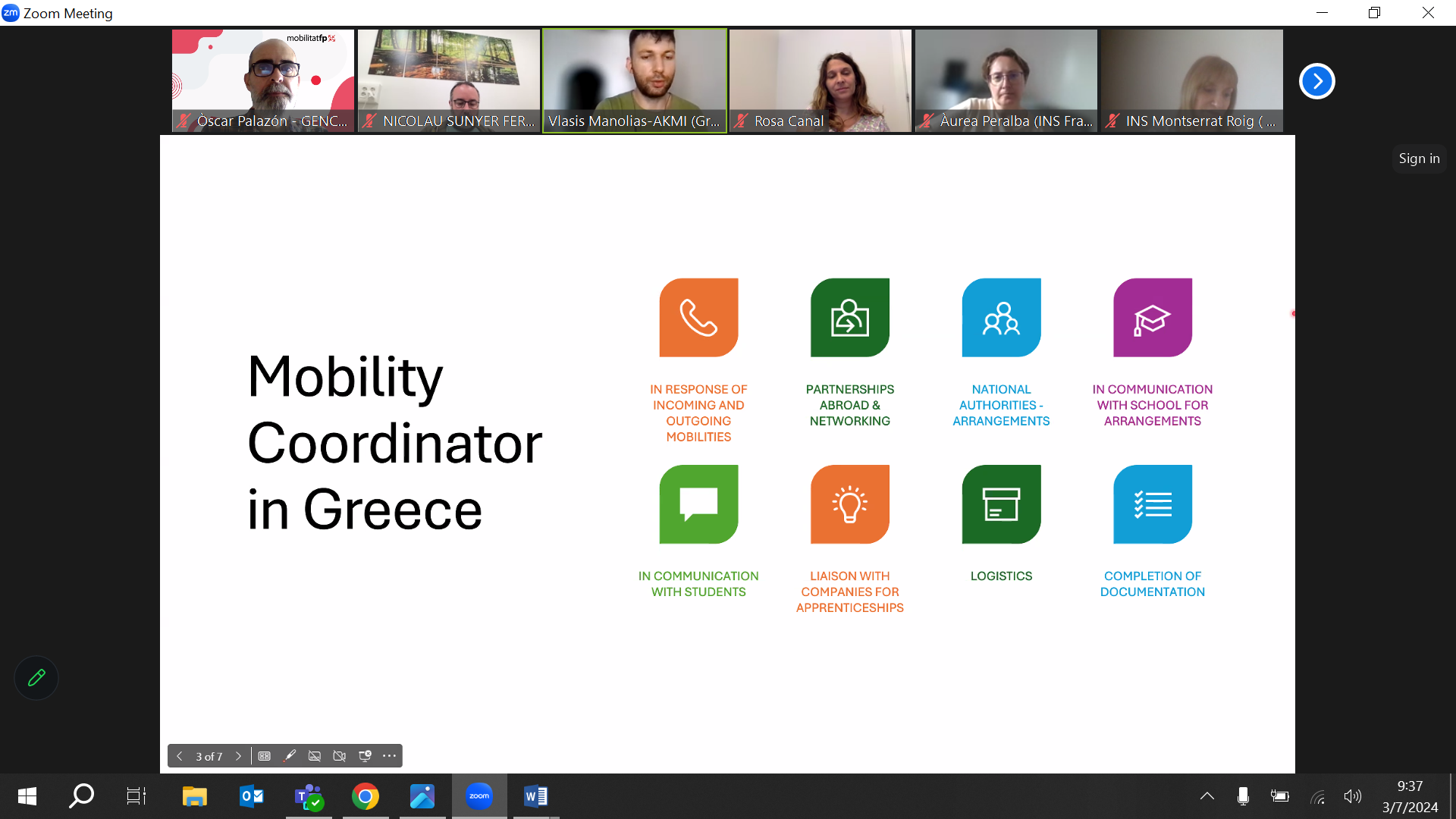Screen dimensions: 1456x819
Task: Click the green annotate pencil button
Action: point(36,678)
